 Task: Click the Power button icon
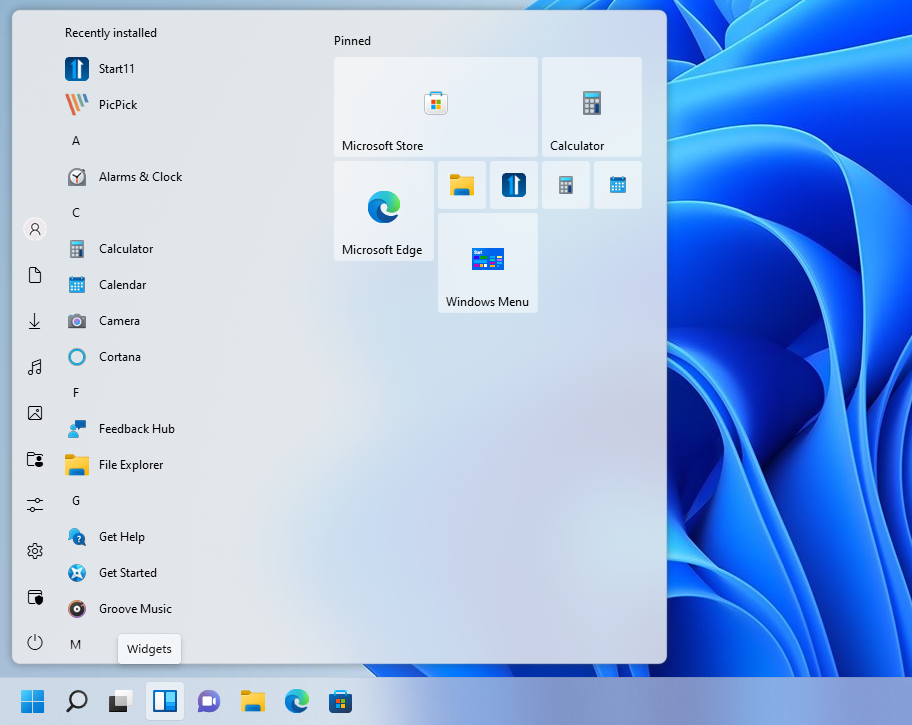(35, 642)
